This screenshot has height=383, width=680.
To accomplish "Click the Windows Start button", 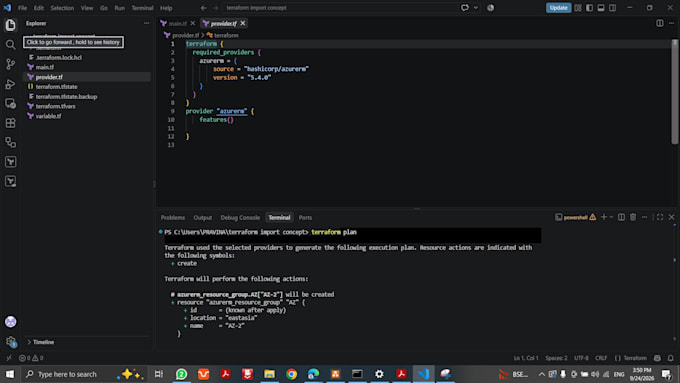I will point(10,374).
